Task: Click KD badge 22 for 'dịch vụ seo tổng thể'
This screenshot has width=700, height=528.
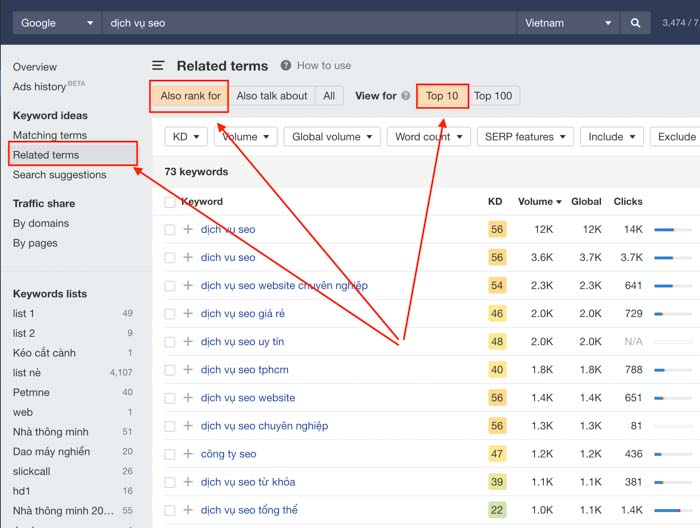Action: click(497, 510)
